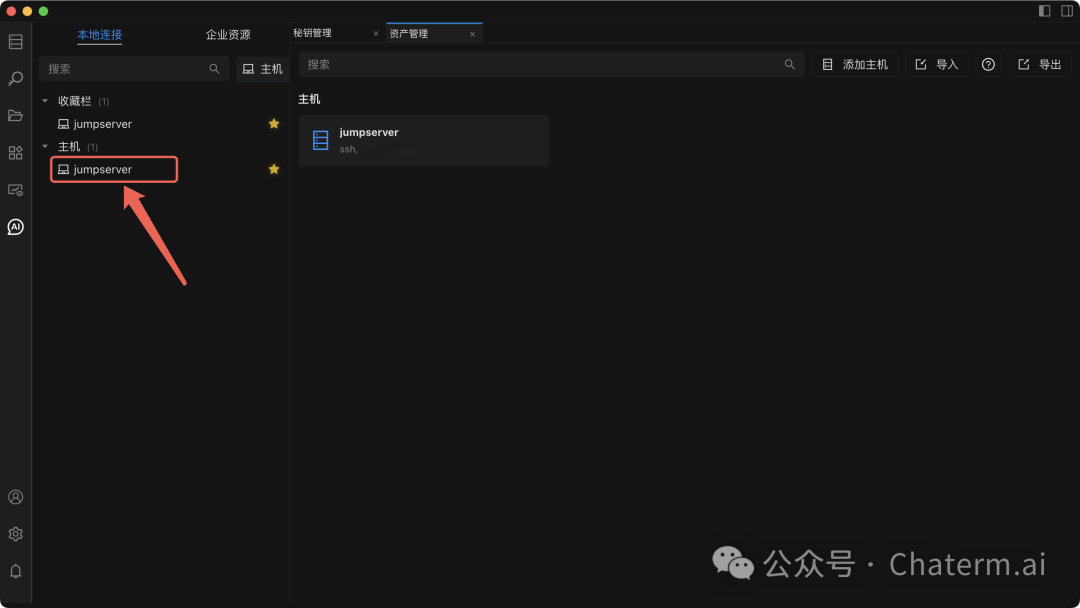
Task: Toggle the right panel layout icon
Action: click(1067, 10)
